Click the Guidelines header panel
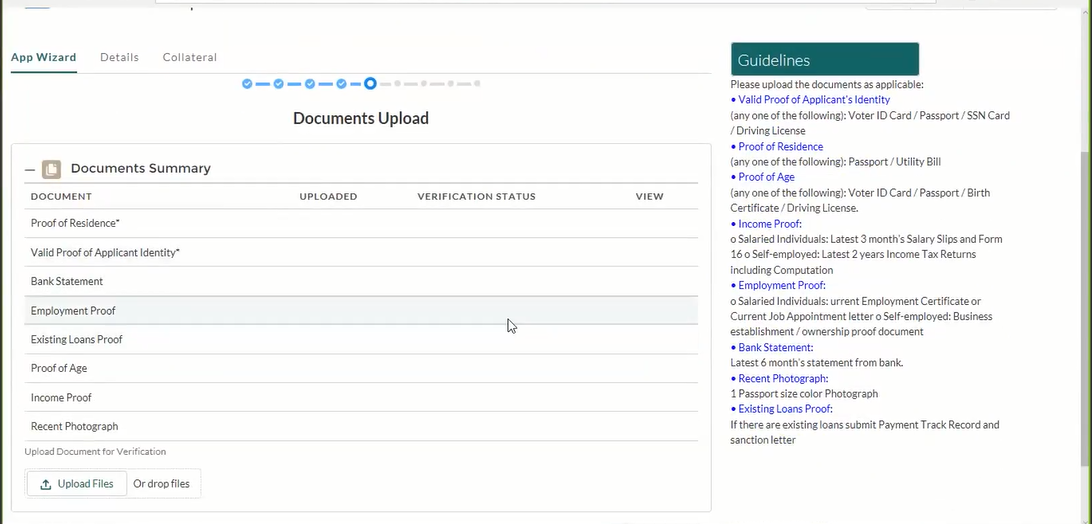 point(825,59)
